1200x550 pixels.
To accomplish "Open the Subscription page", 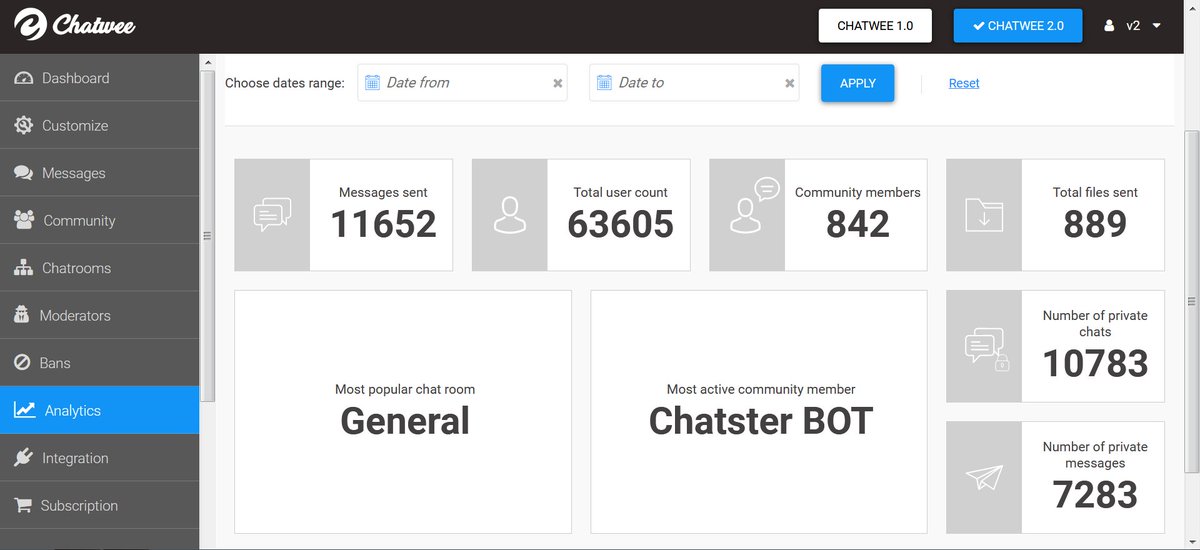I will point(100,505).
